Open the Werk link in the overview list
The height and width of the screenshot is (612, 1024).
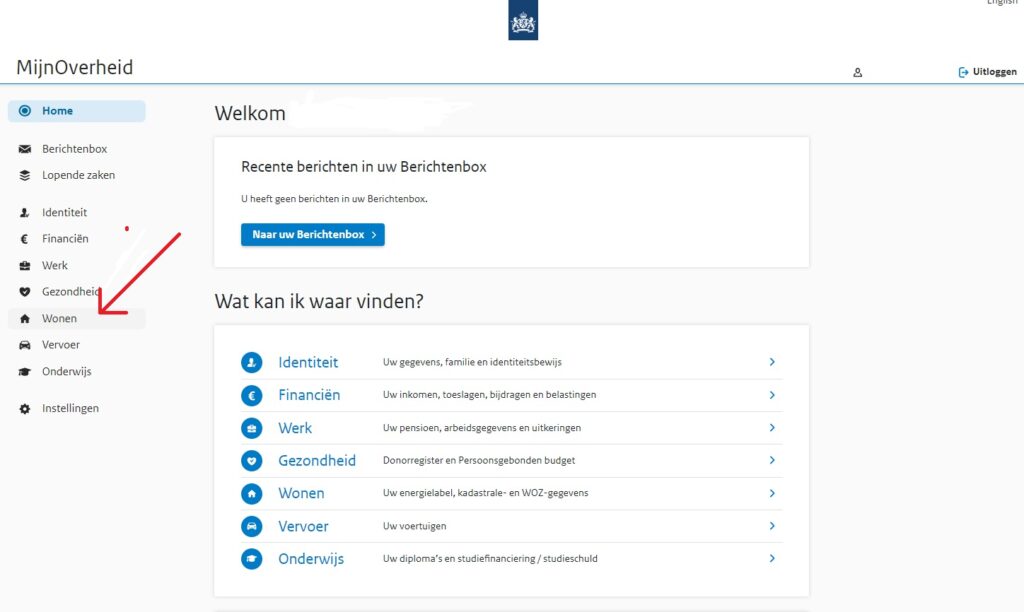tap(295, 428)
